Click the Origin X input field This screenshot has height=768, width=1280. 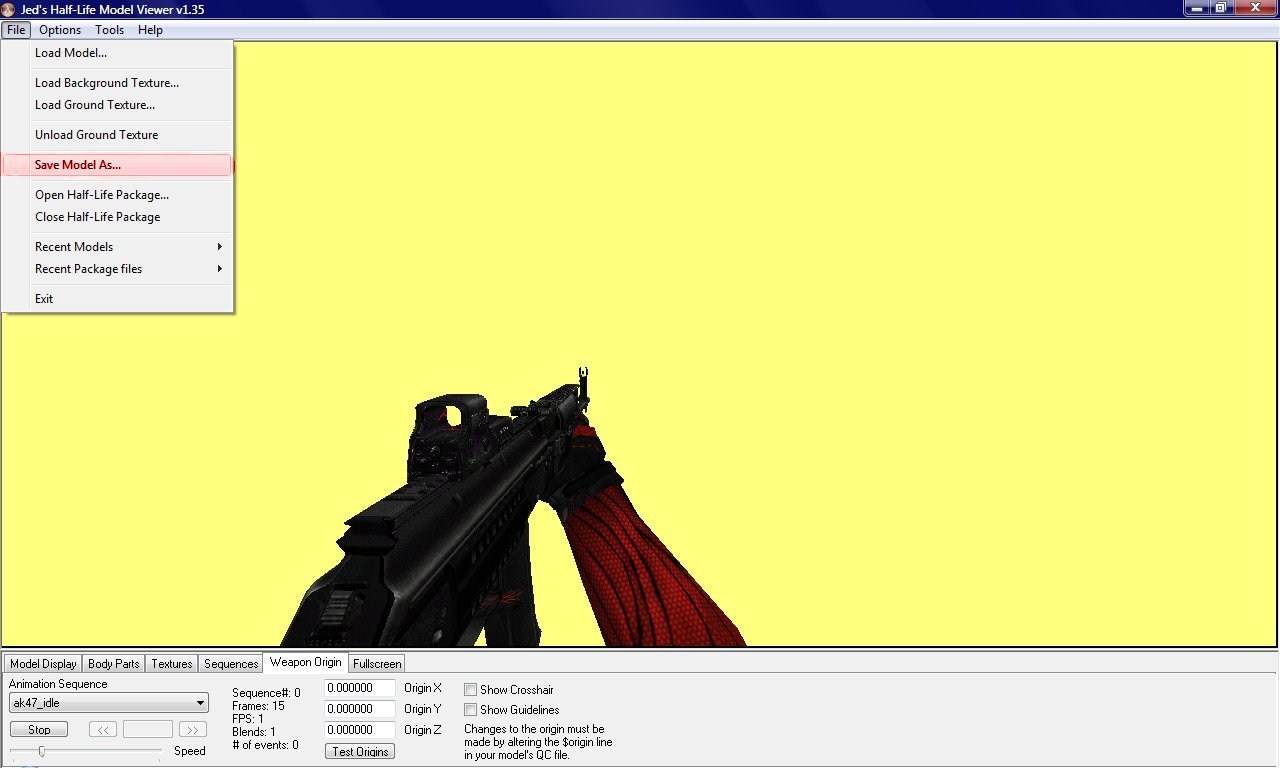pyautogui.click(x=360, y=688)
